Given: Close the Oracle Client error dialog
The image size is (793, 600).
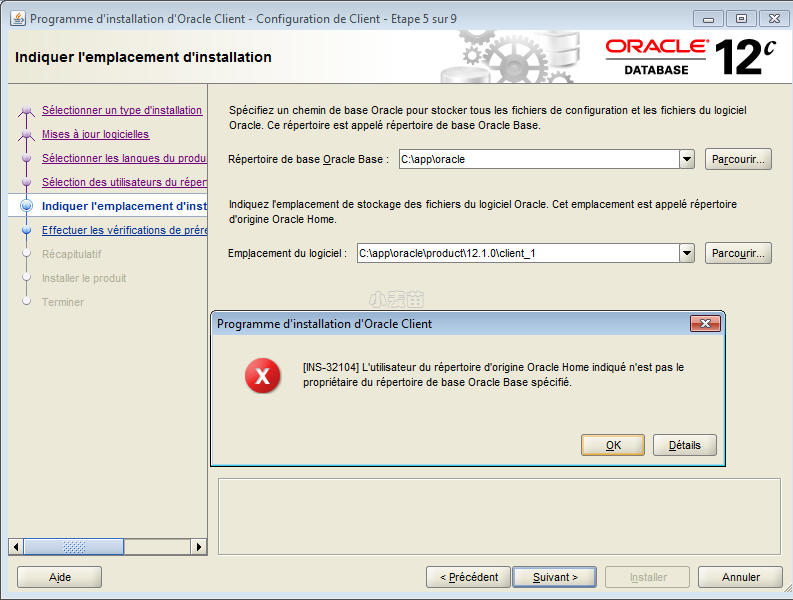Looking at the screenshot, I should (x=705, y=324).
